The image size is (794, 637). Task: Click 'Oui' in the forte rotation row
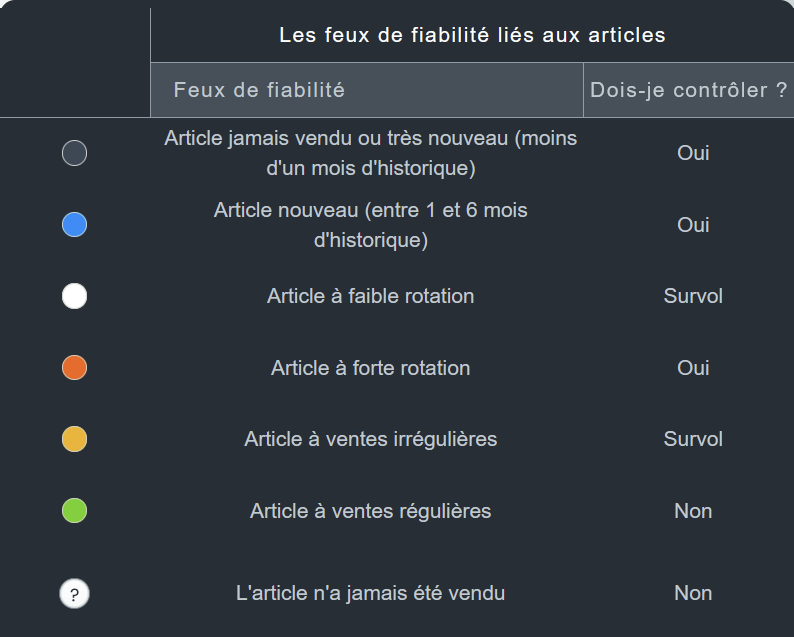tap(693, 368)
